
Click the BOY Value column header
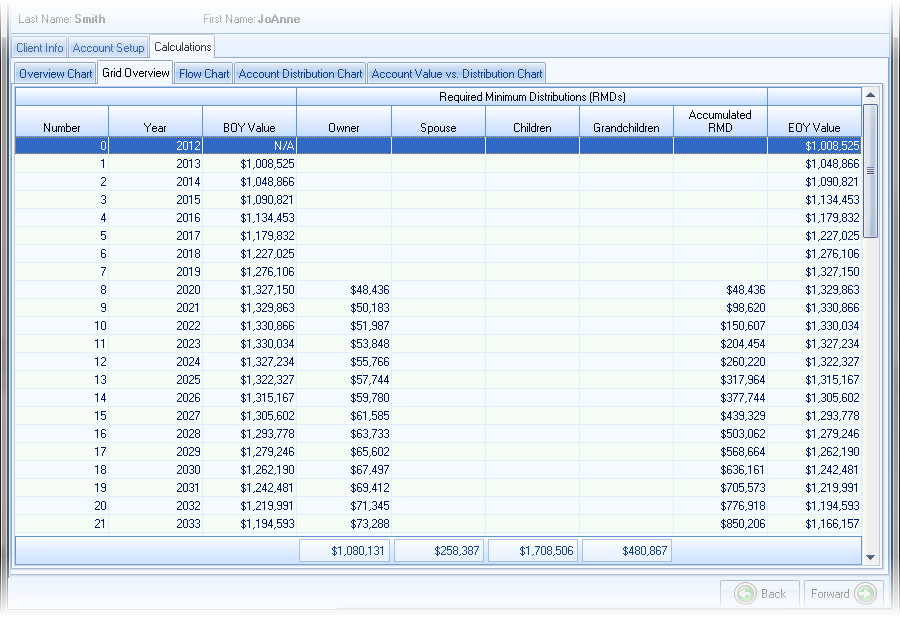pyautogui.click(x=249, y=128)
